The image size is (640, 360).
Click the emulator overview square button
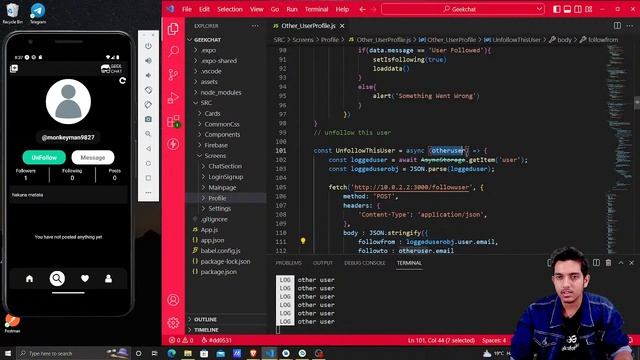(148, 178)
